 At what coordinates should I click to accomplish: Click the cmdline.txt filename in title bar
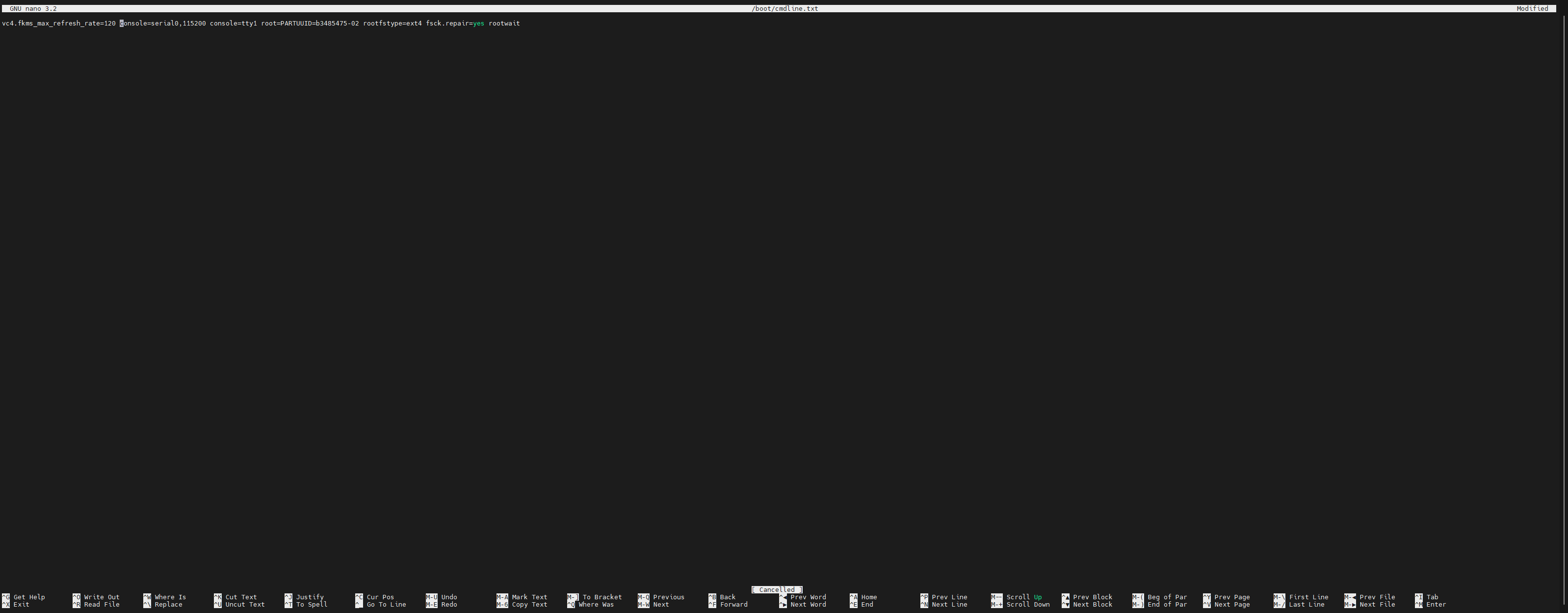785,9
